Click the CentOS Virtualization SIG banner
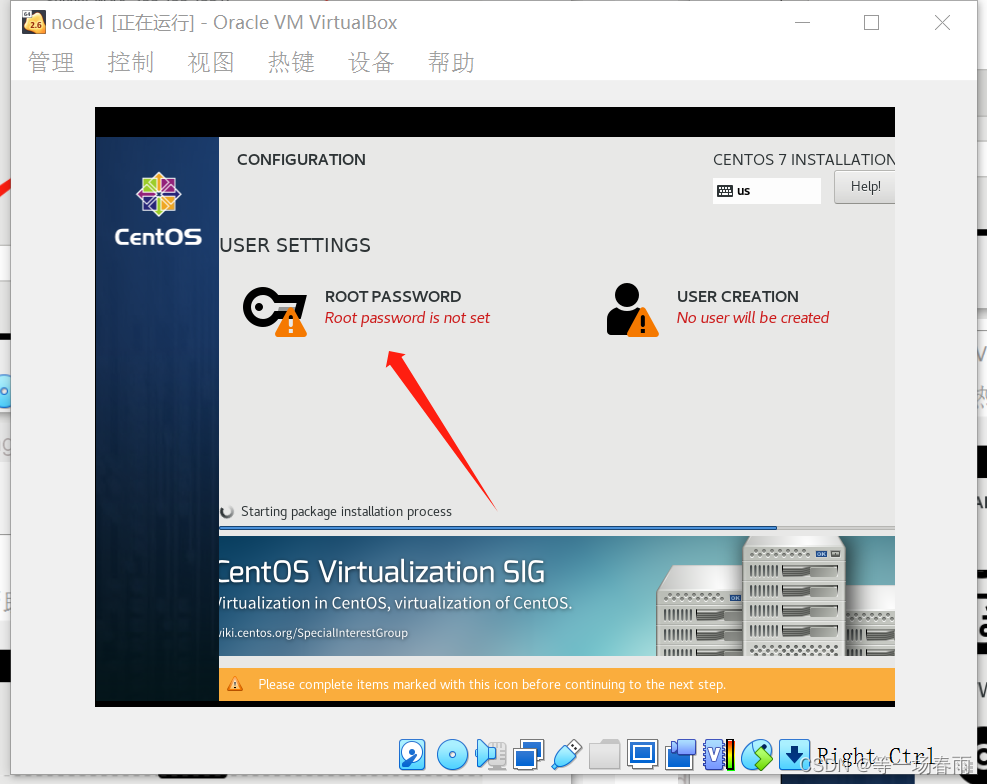This screenshot has height=784, width=987. (x=556, y=596)
